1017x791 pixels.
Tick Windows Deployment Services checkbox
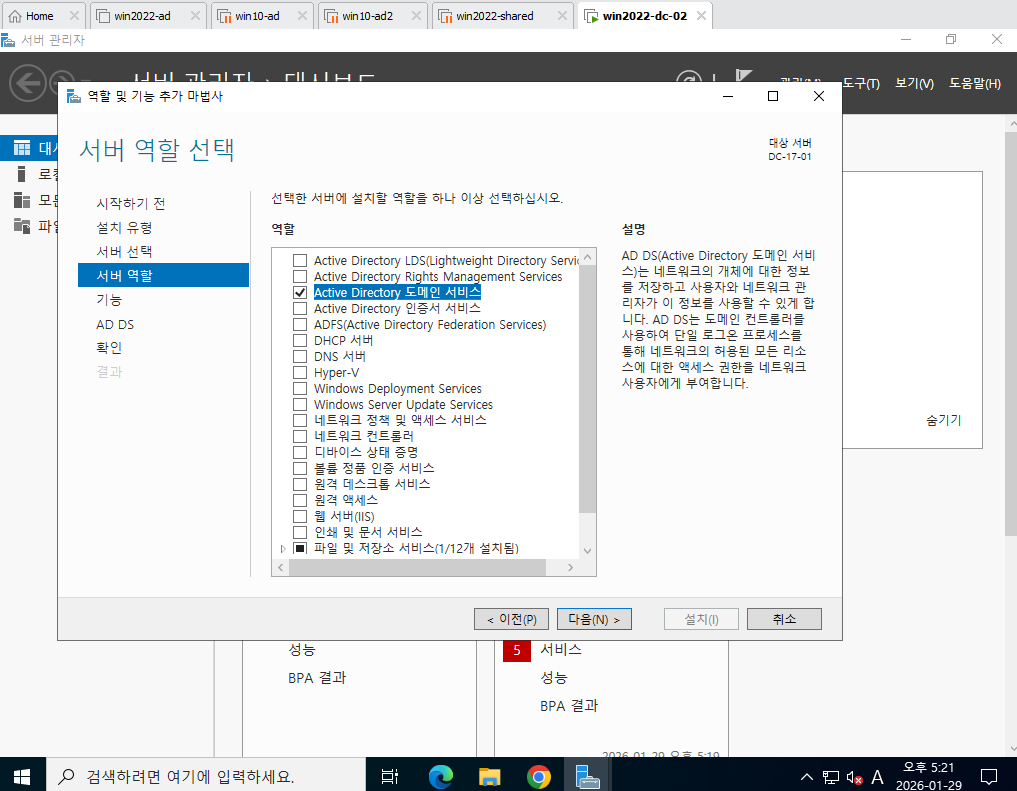300,388
